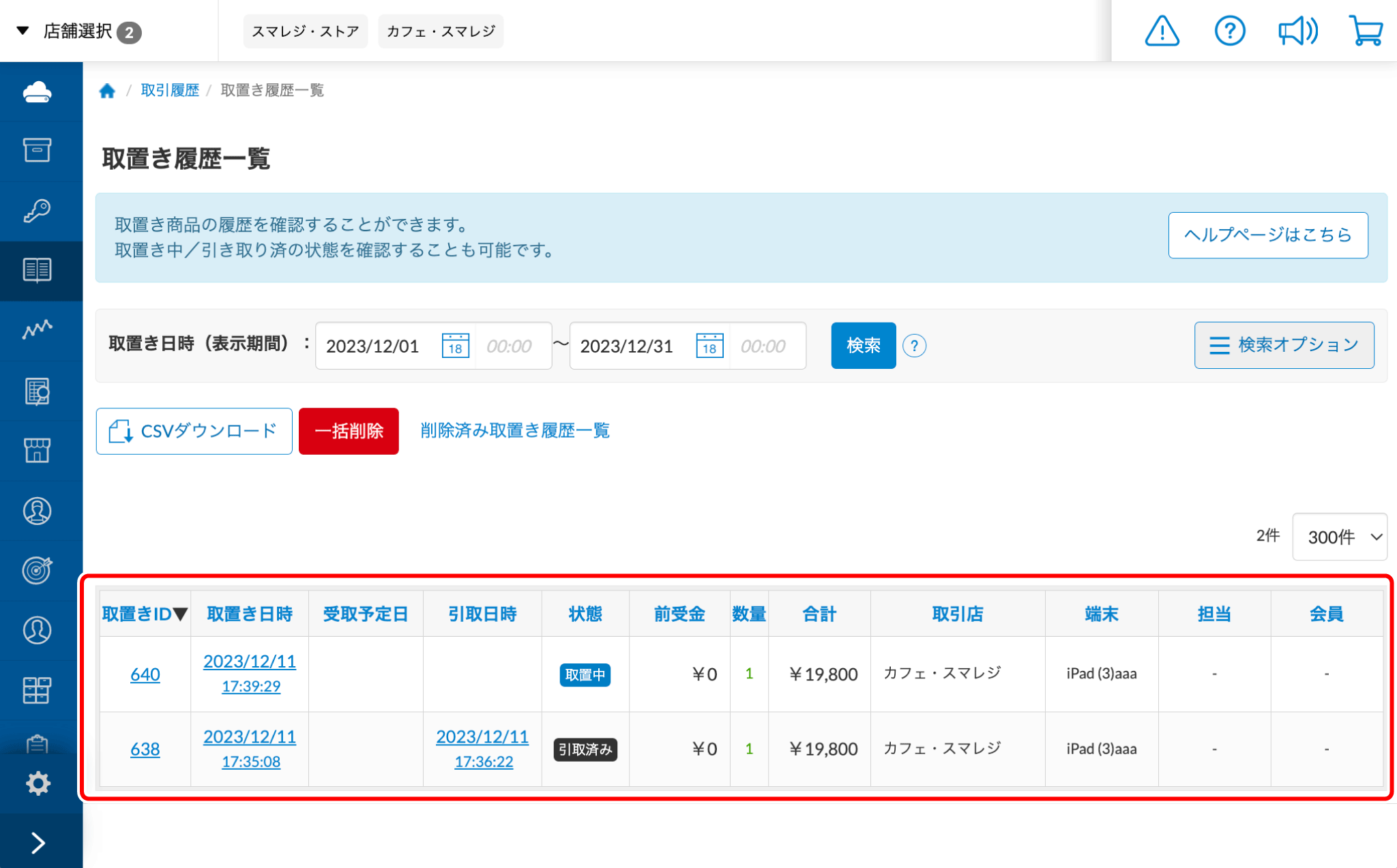
Task: Click the 2023/12/11 17:39:29 date link
Action: (x=250, y=674)
